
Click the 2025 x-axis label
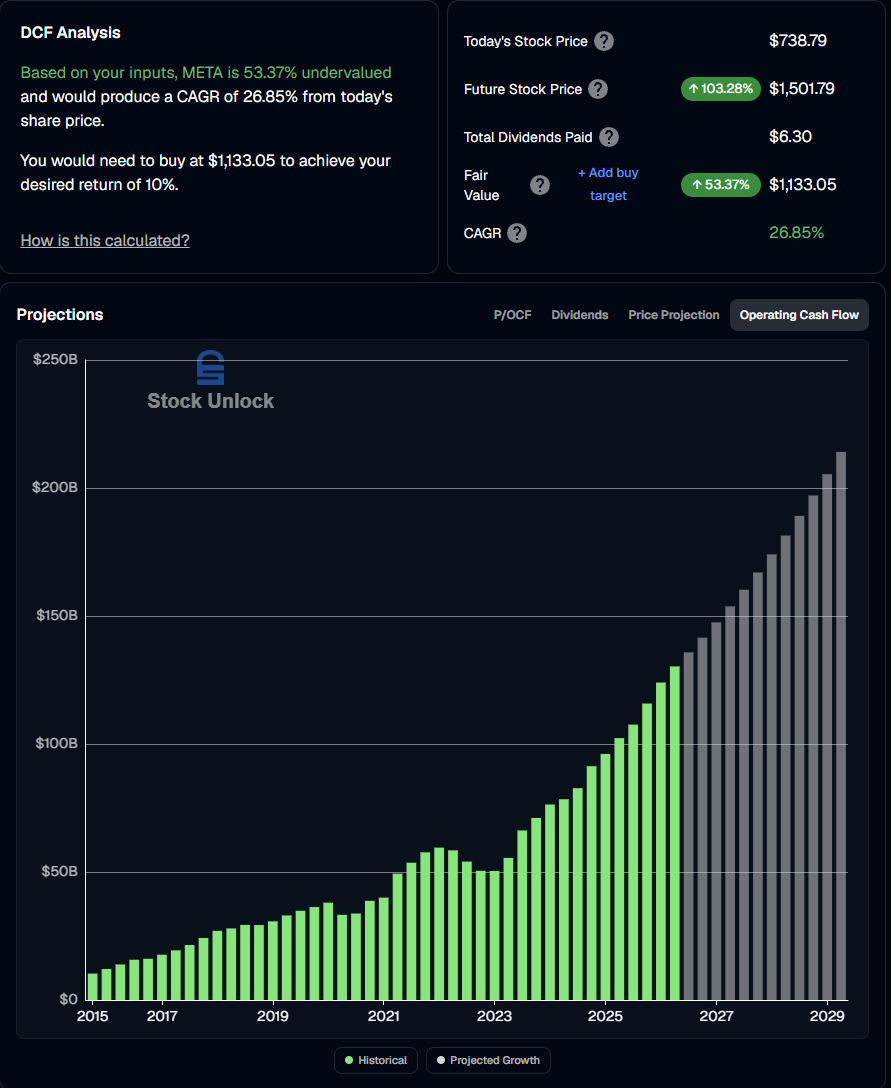605,1017
